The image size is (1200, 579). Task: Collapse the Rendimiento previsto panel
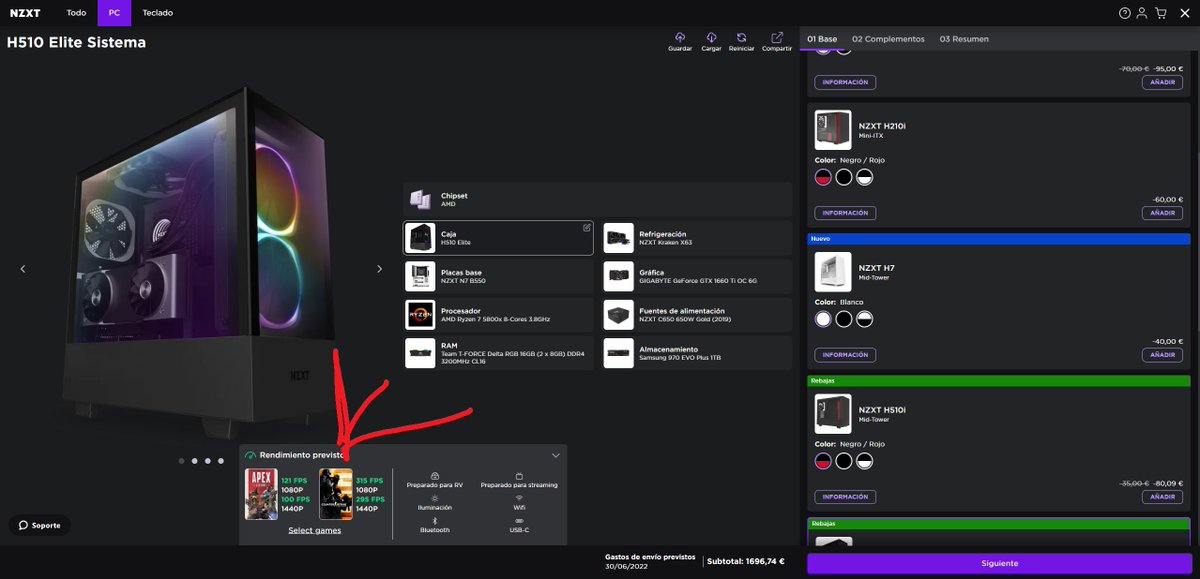pyautogui.click(x=556, y=455)
